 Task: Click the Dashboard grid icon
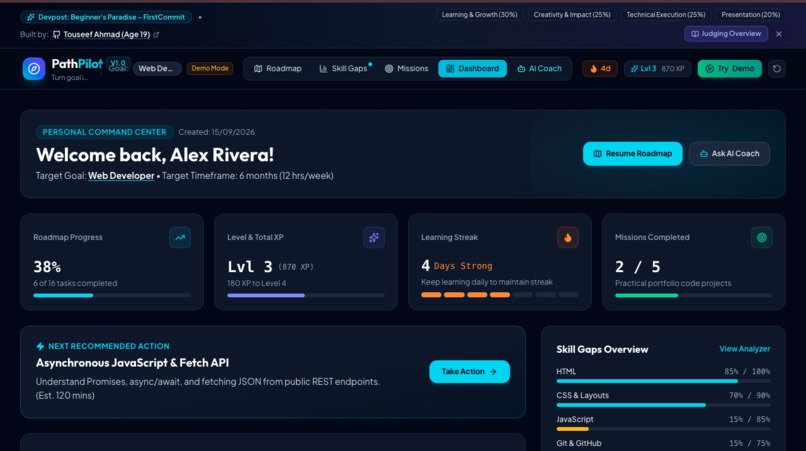pyautogui.click(x=450, y=69)
